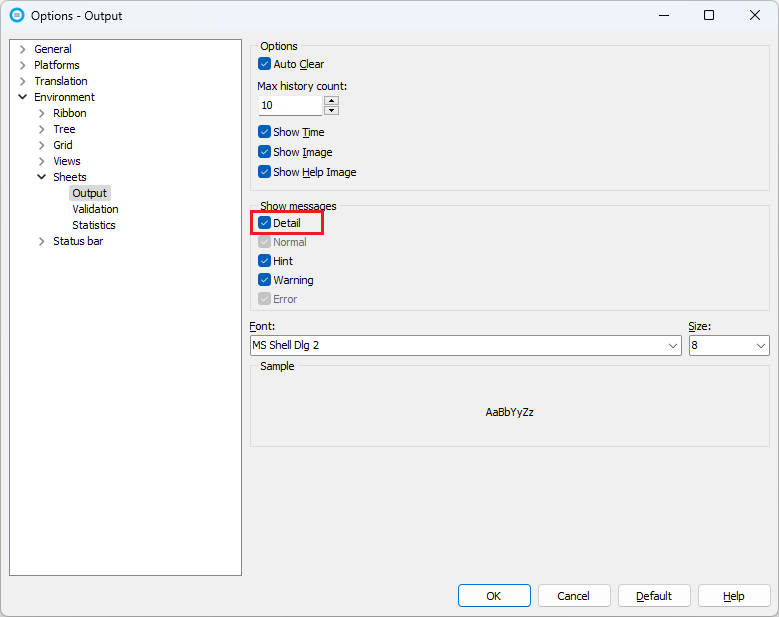Collapse the Sheets subnode
This screenshot has width=779, height=617.
pyautogui.click(x=42, y=177)
